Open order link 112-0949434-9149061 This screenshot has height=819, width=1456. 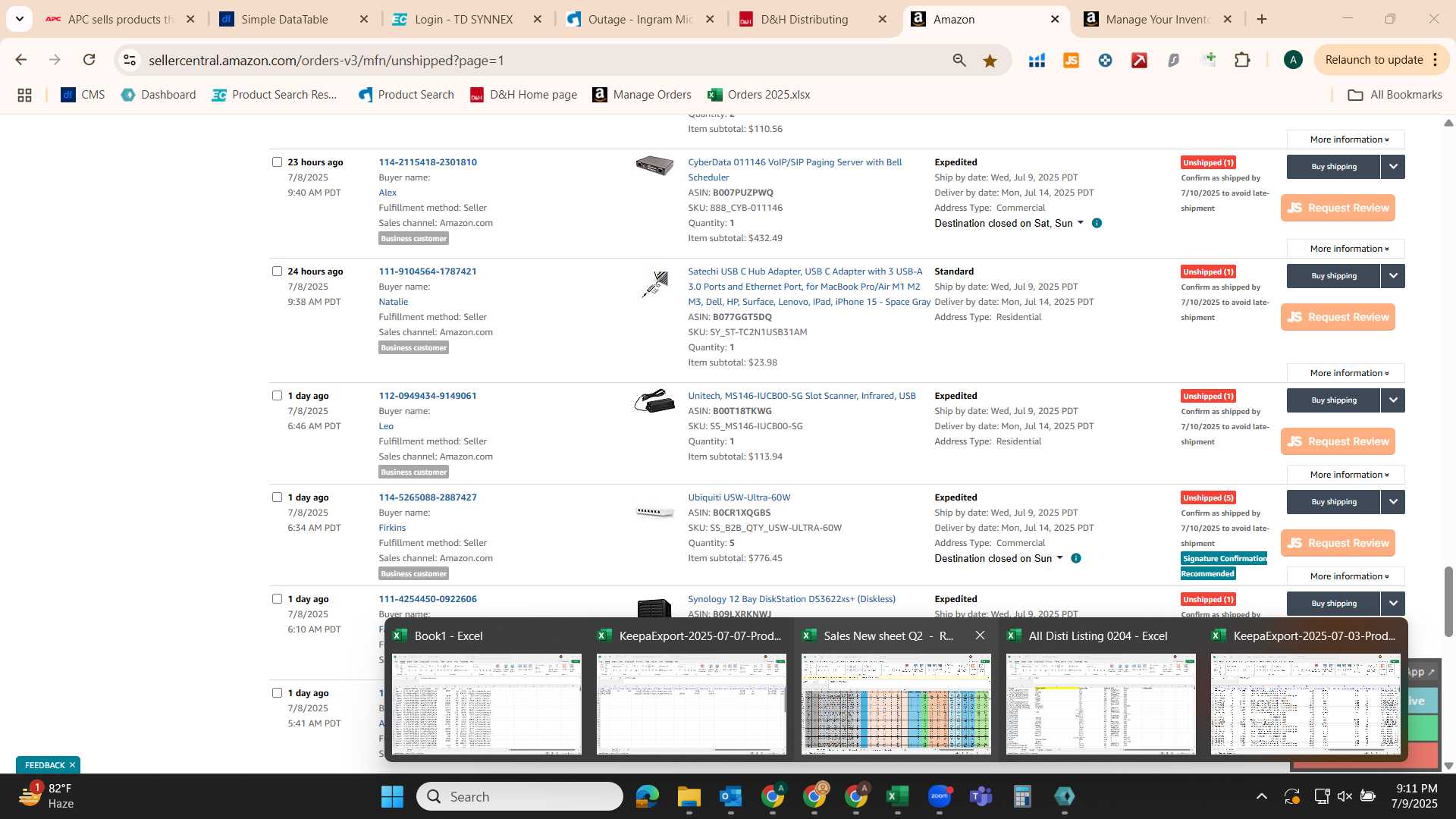tap(428, 395)
